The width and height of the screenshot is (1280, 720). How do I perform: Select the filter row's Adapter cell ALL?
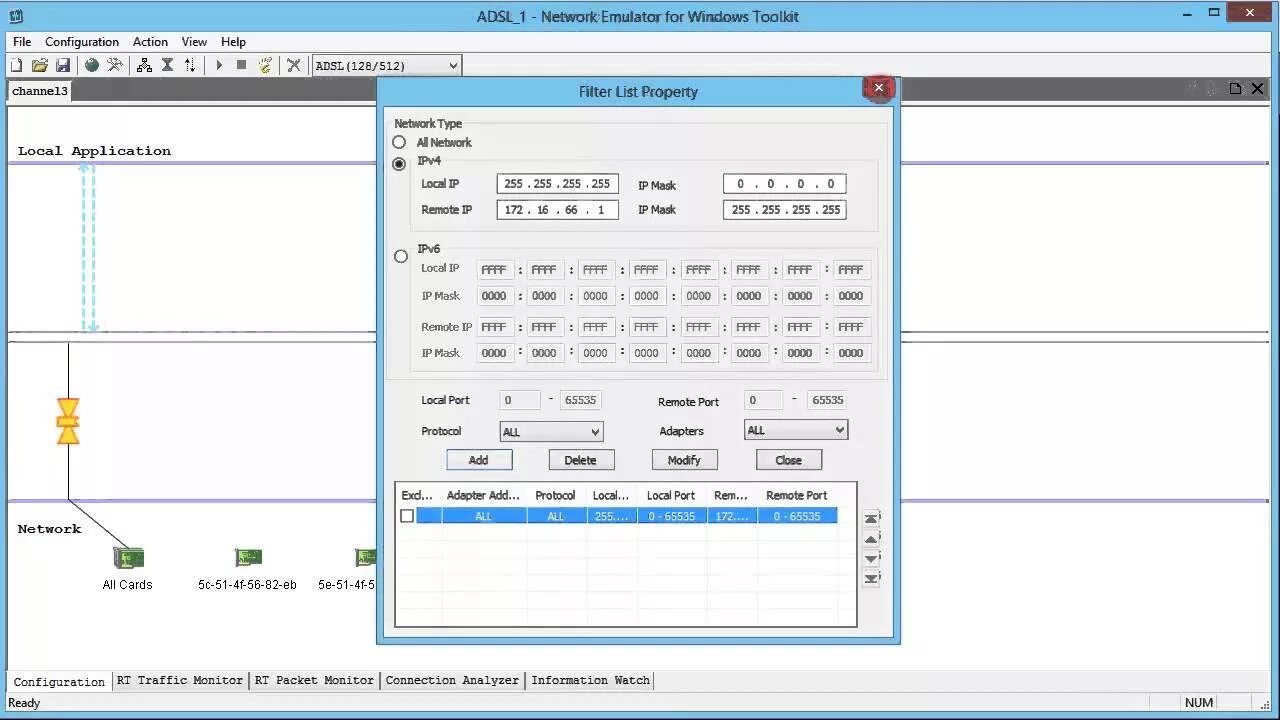[483, 516]
